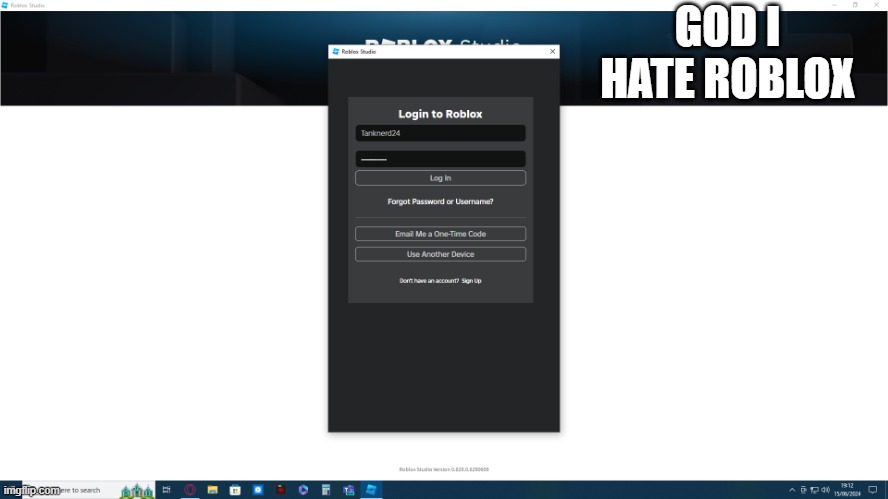
Task: Open Microsoft Store from the taskbar
Action: coord(235,490)
